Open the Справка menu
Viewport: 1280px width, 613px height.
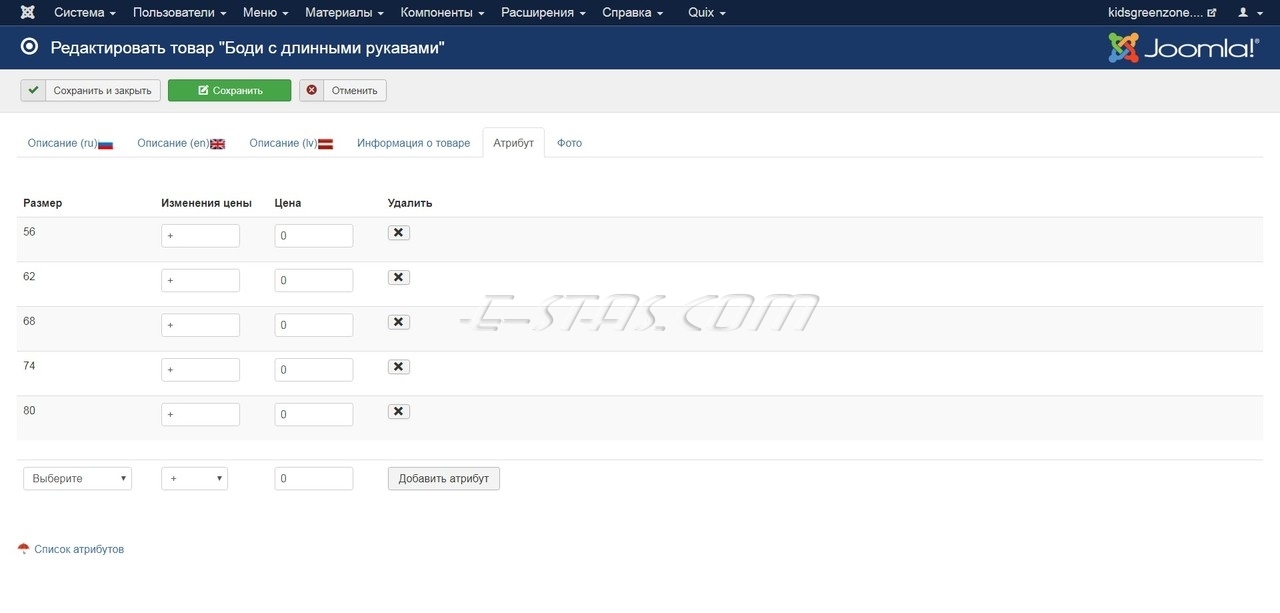(632, 12)
